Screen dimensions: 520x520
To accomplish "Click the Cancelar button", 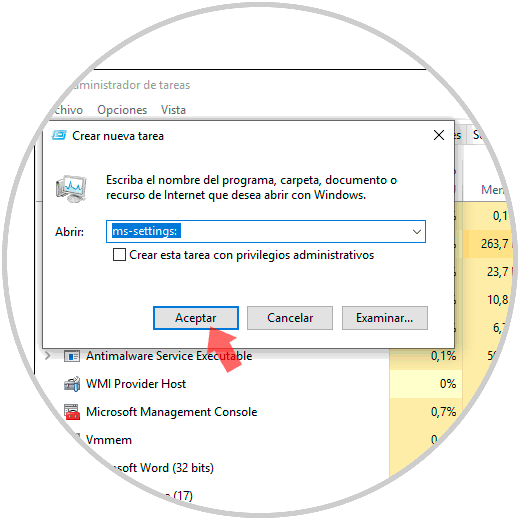I will pyautogui.click(x=290, y=318).
